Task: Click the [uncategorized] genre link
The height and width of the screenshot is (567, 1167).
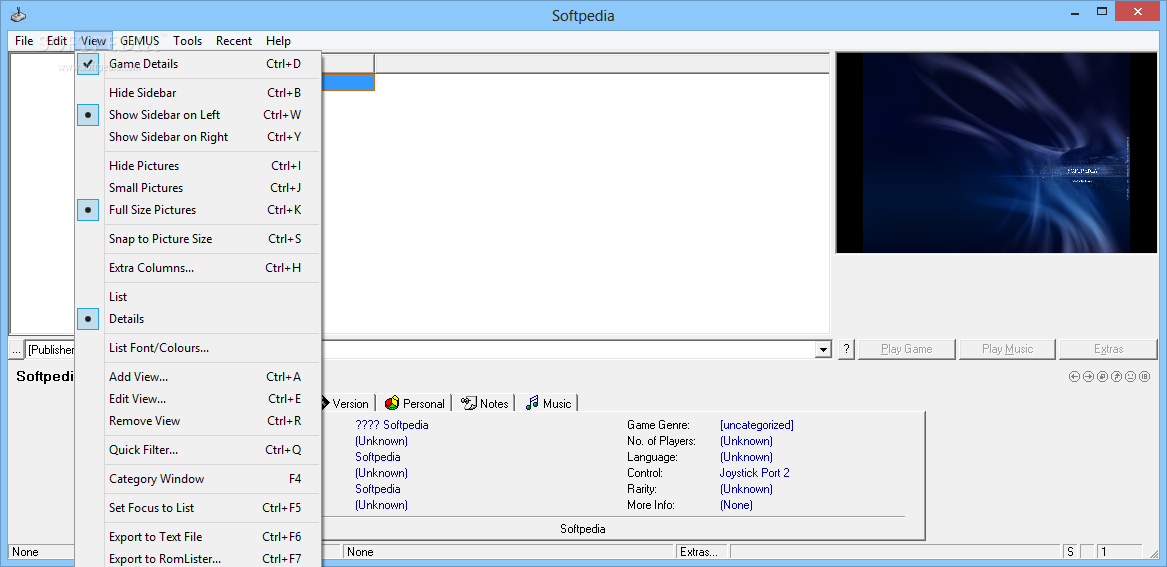Action: click(756, 425)
